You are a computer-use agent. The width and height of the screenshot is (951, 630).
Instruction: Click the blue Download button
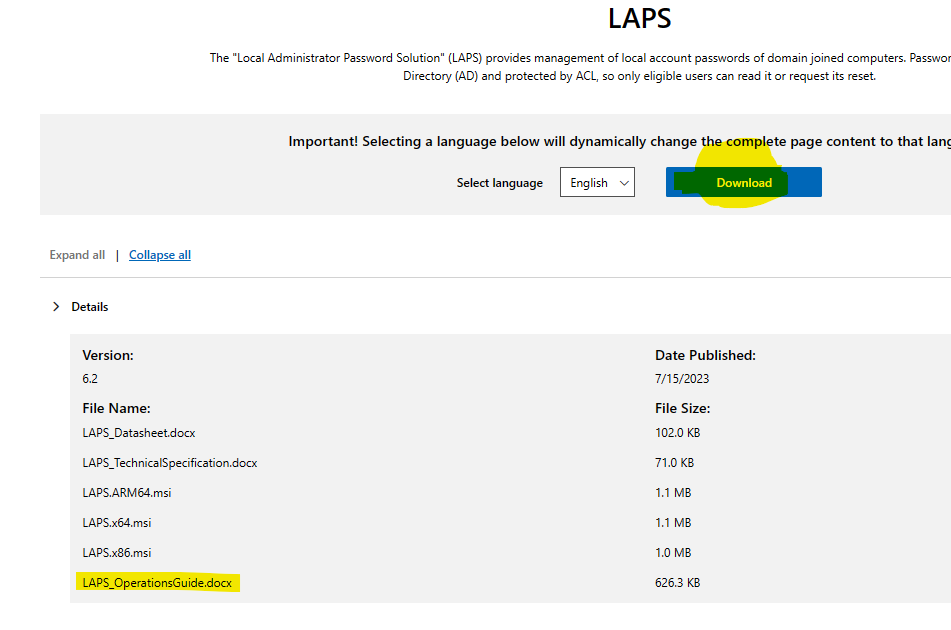744,183
